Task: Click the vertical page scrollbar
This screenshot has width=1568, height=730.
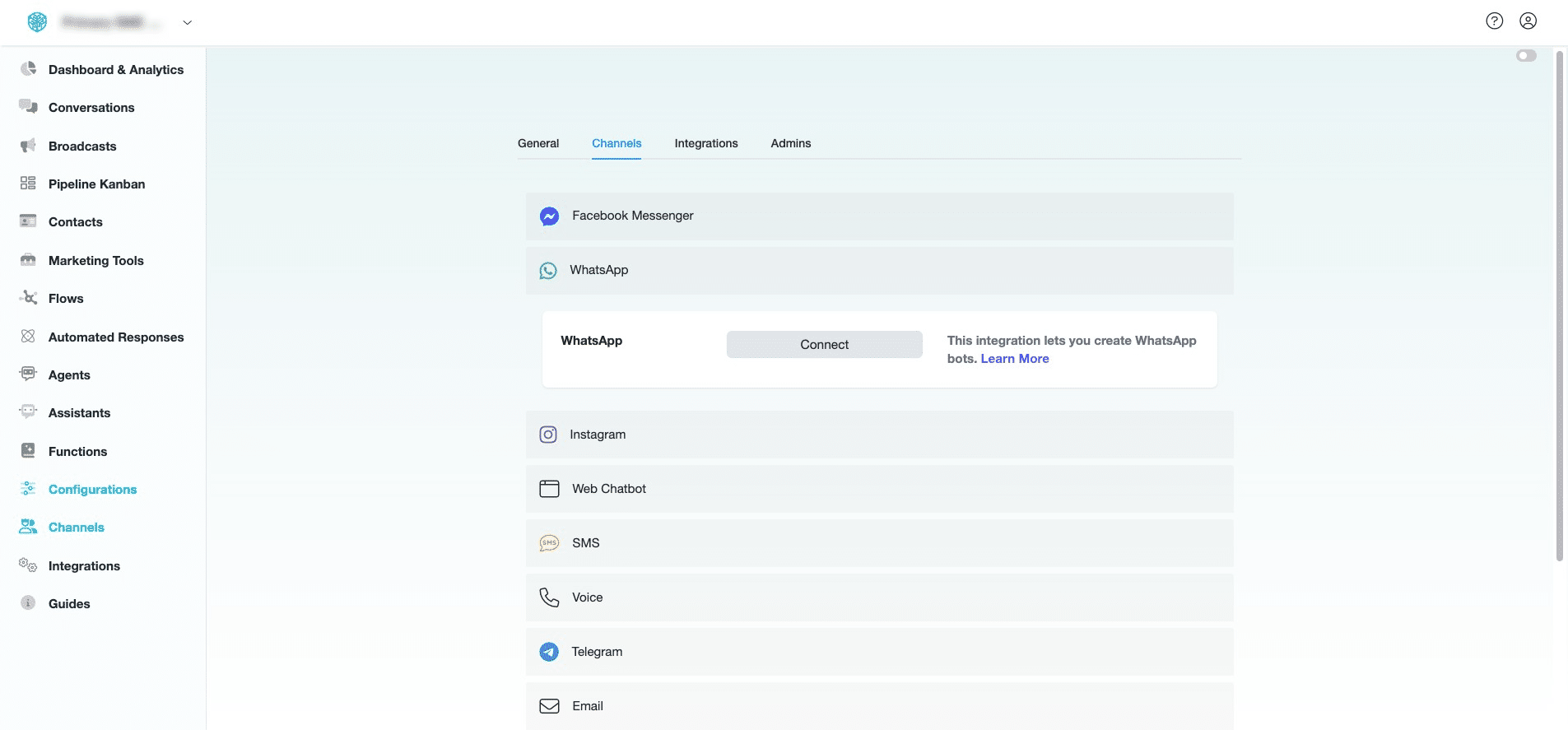Action: [x=1559, y=305]
